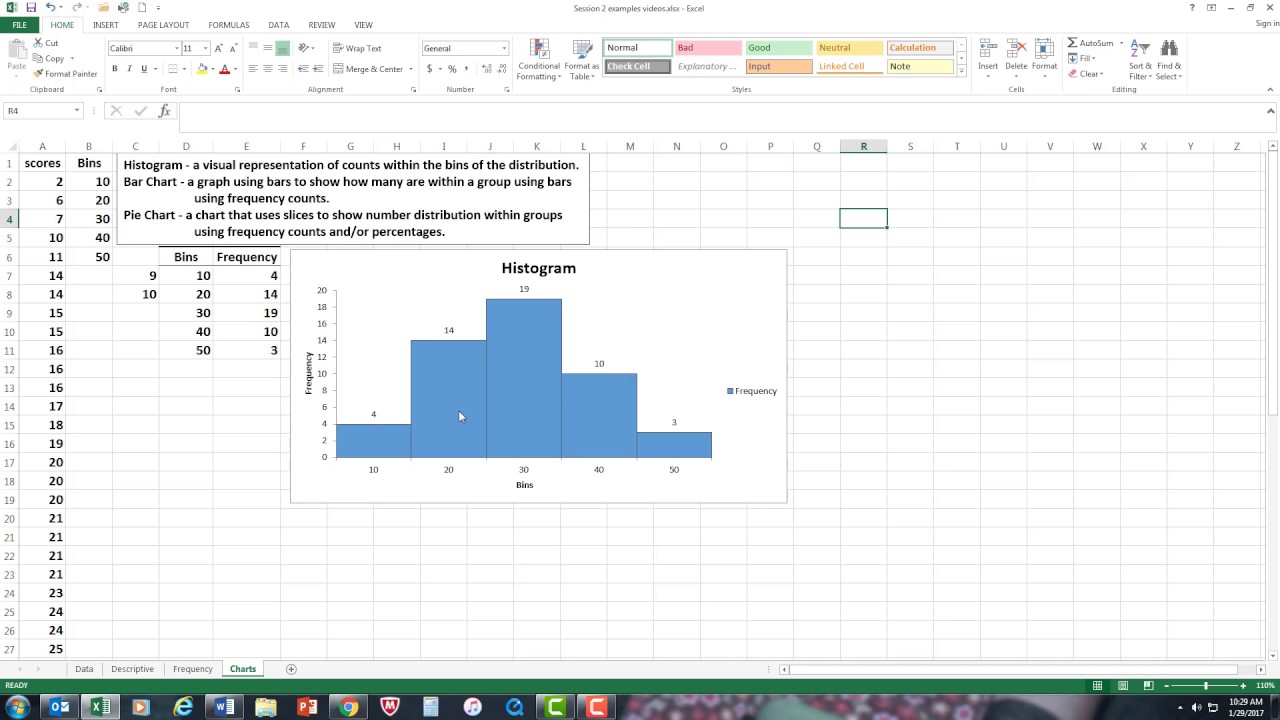Click the Insert cells icon

(x=988, y=49)
